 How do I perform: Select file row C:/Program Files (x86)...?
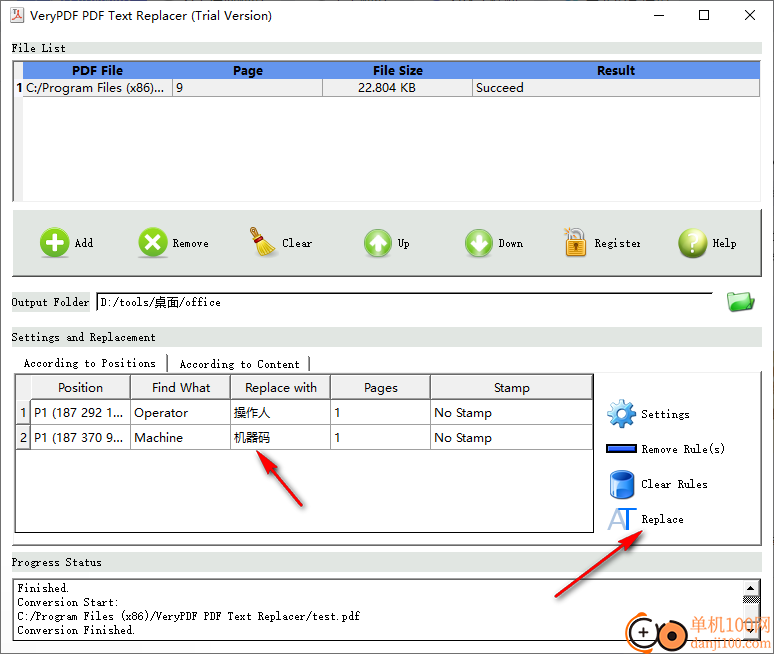[x=98, y=88]
